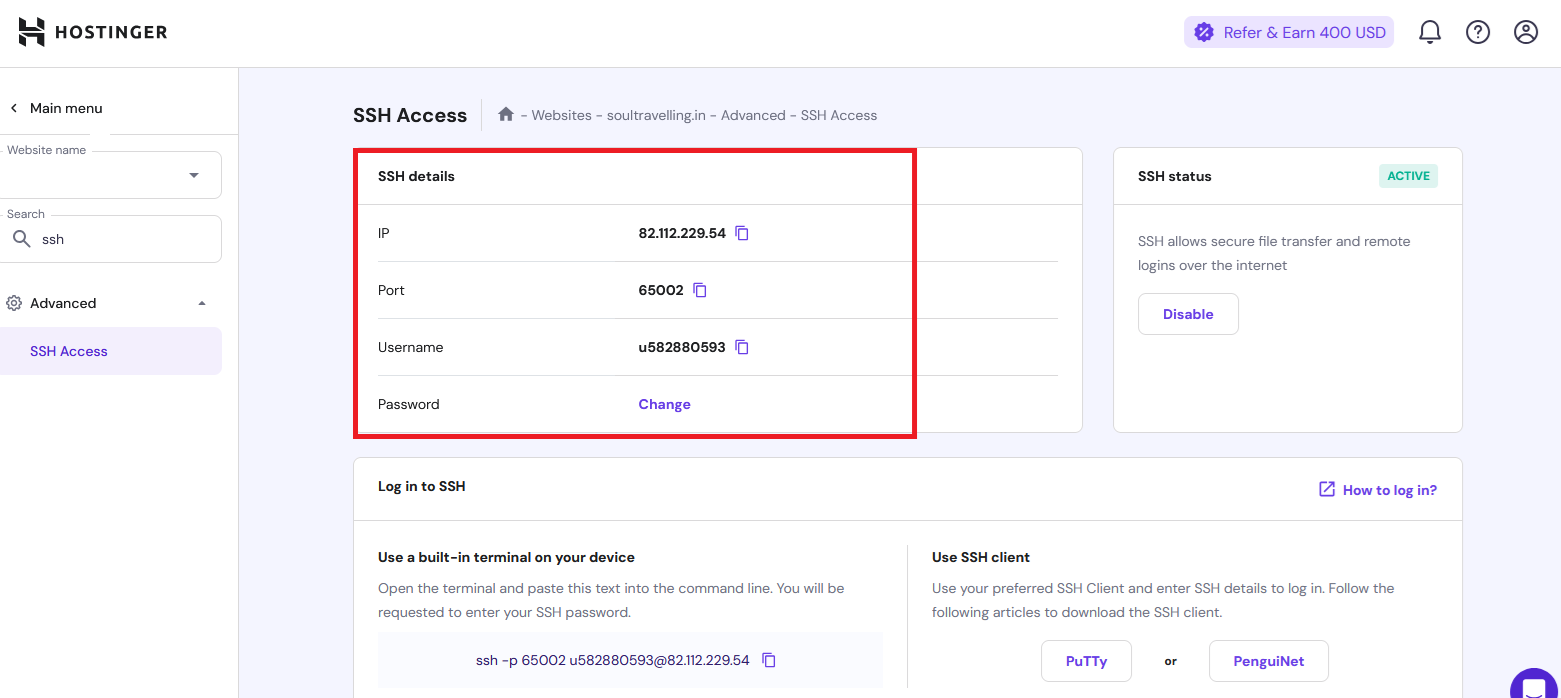Copy the ssh terminal command
Image resolution: width=1561 pixels, height=698 pixels.
(x=769, y=660)
